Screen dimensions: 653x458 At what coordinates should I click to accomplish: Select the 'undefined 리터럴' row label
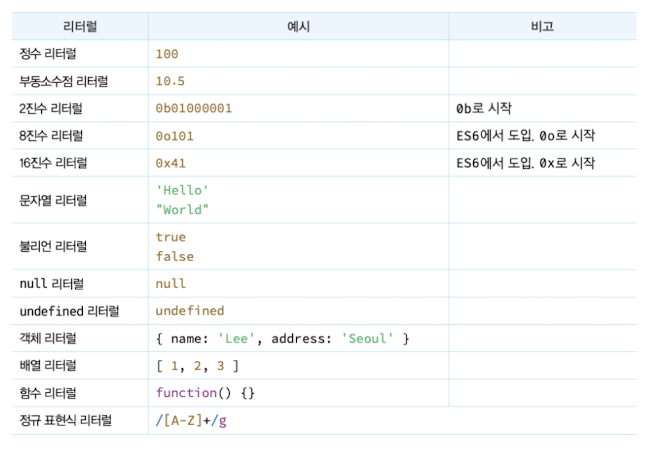pyautogui.click(x=70, y=311)
